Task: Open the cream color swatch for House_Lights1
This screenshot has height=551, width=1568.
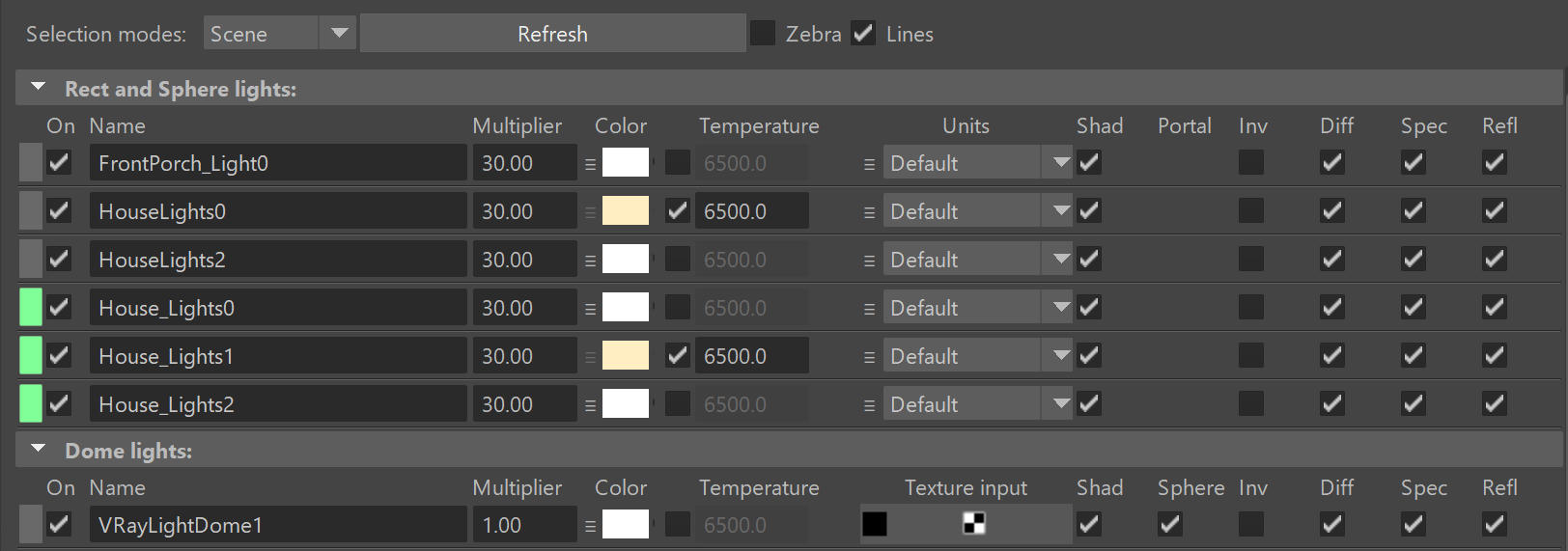Action: 626,356
